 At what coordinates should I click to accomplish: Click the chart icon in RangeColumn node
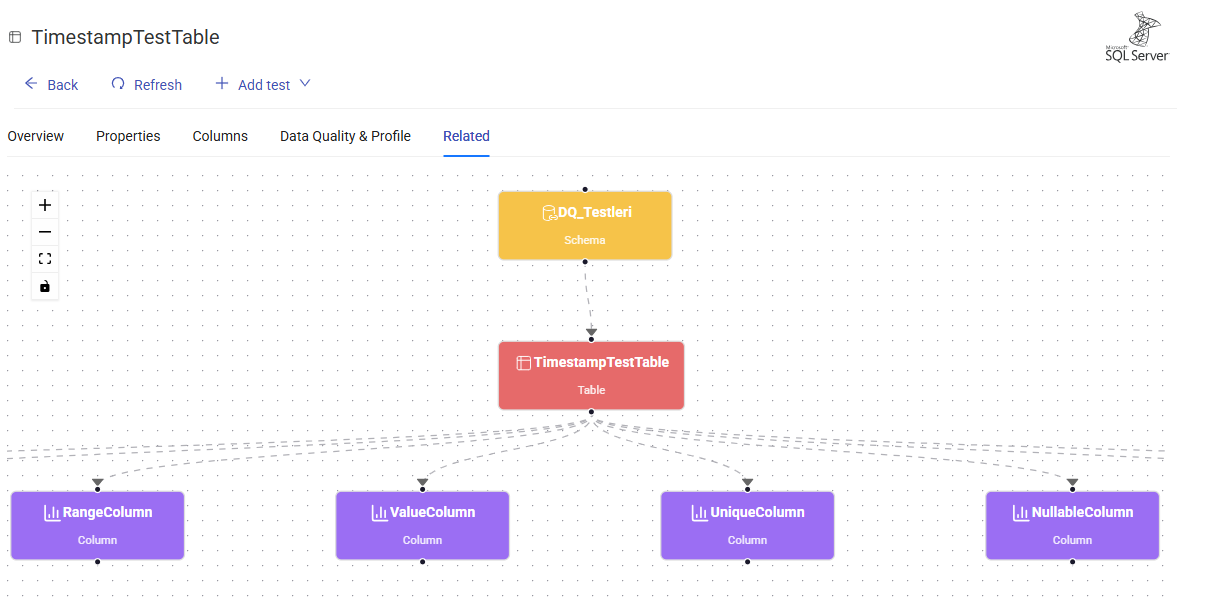52,513
